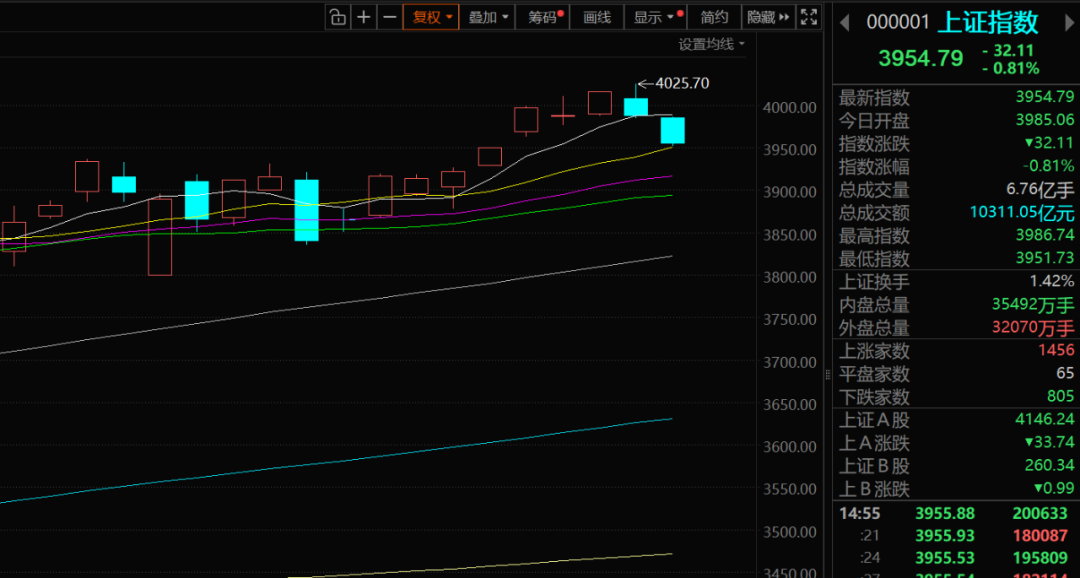Hide the side panel with 隐藏 button
The image size is (1080, 578).
(x=767, y=17)
